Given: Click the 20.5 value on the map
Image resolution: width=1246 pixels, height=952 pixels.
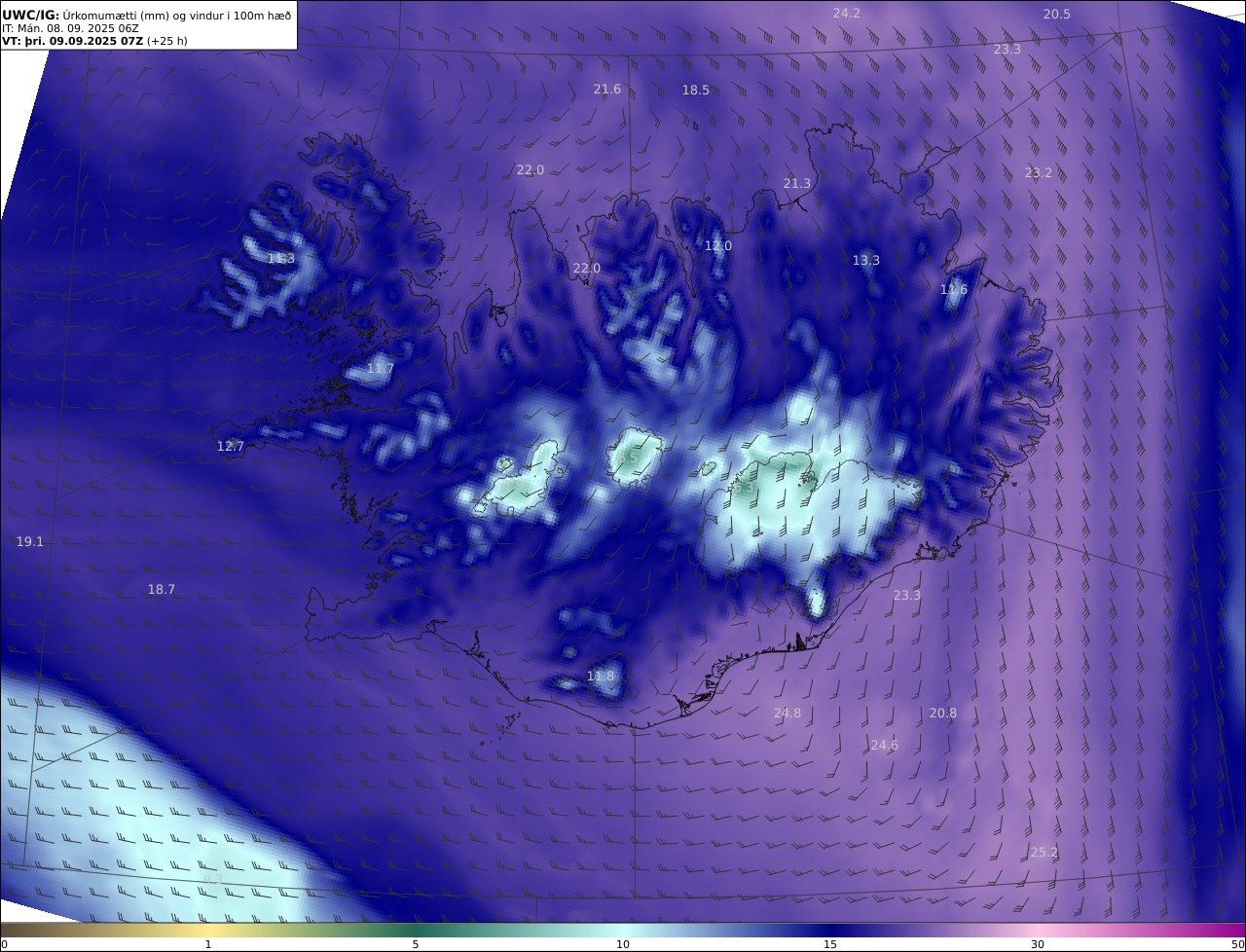Looking at the screenshot, I should (x=1057, y=14).
